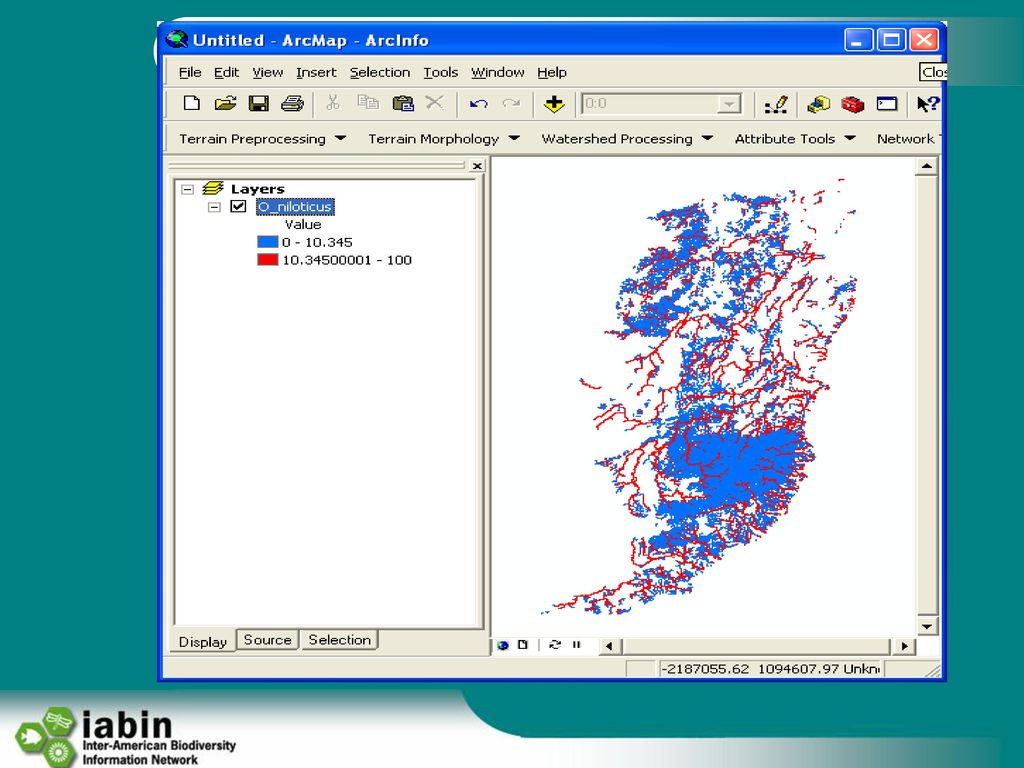This screenshot has height=768, width=1024.
Task: Open the Edit menu
Action: [227, 72]
